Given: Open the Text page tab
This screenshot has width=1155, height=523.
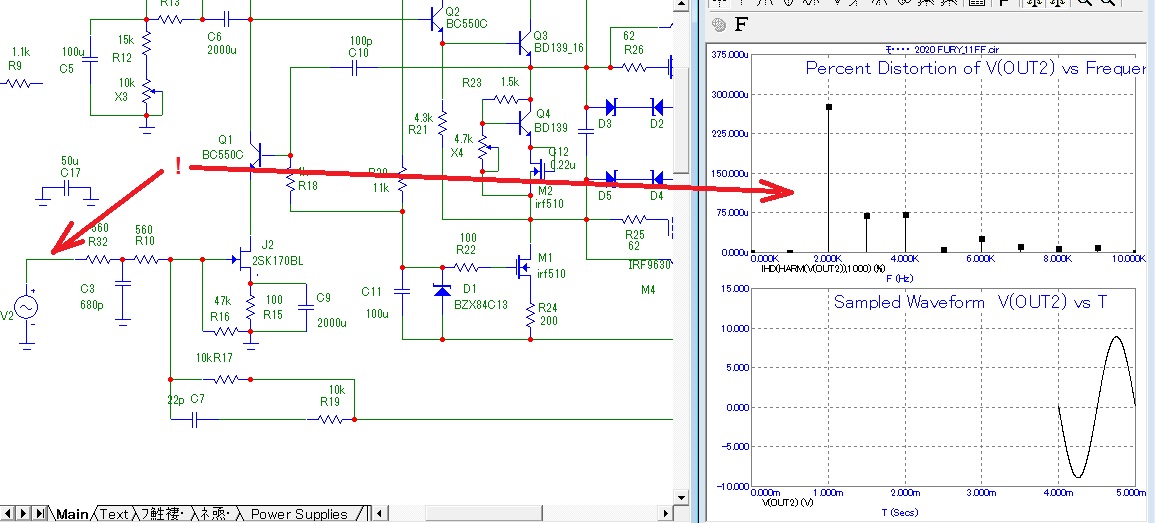Looking at the screenshot, I should [113, 514].
